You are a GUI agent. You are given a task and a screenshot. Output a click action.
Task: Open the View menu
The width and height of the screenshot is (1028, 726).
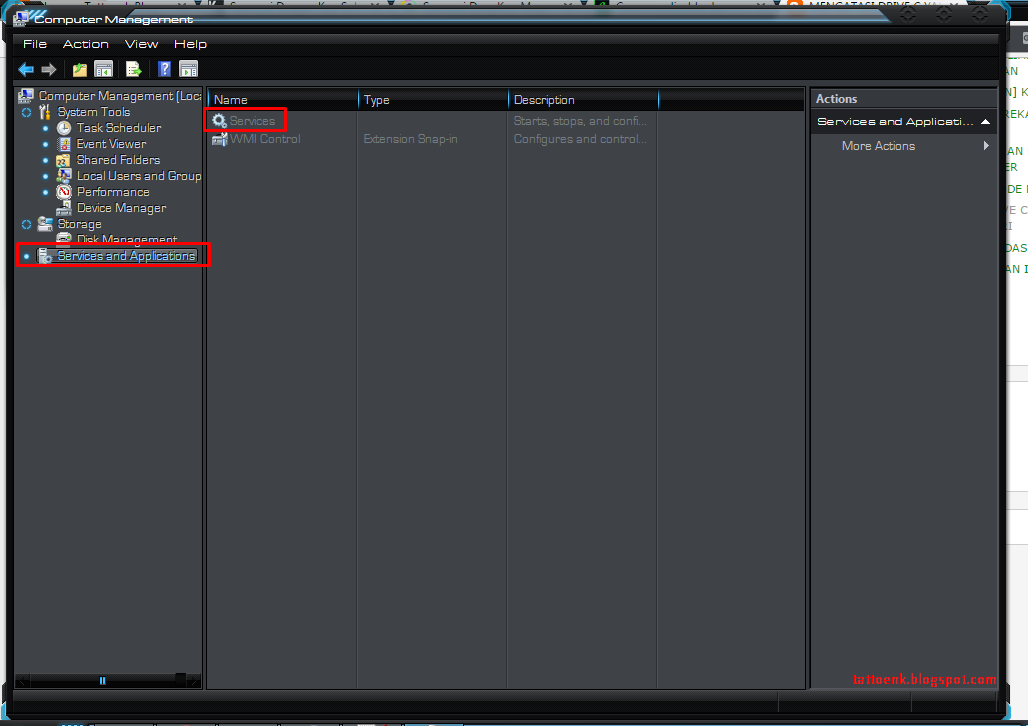[141, 43]
